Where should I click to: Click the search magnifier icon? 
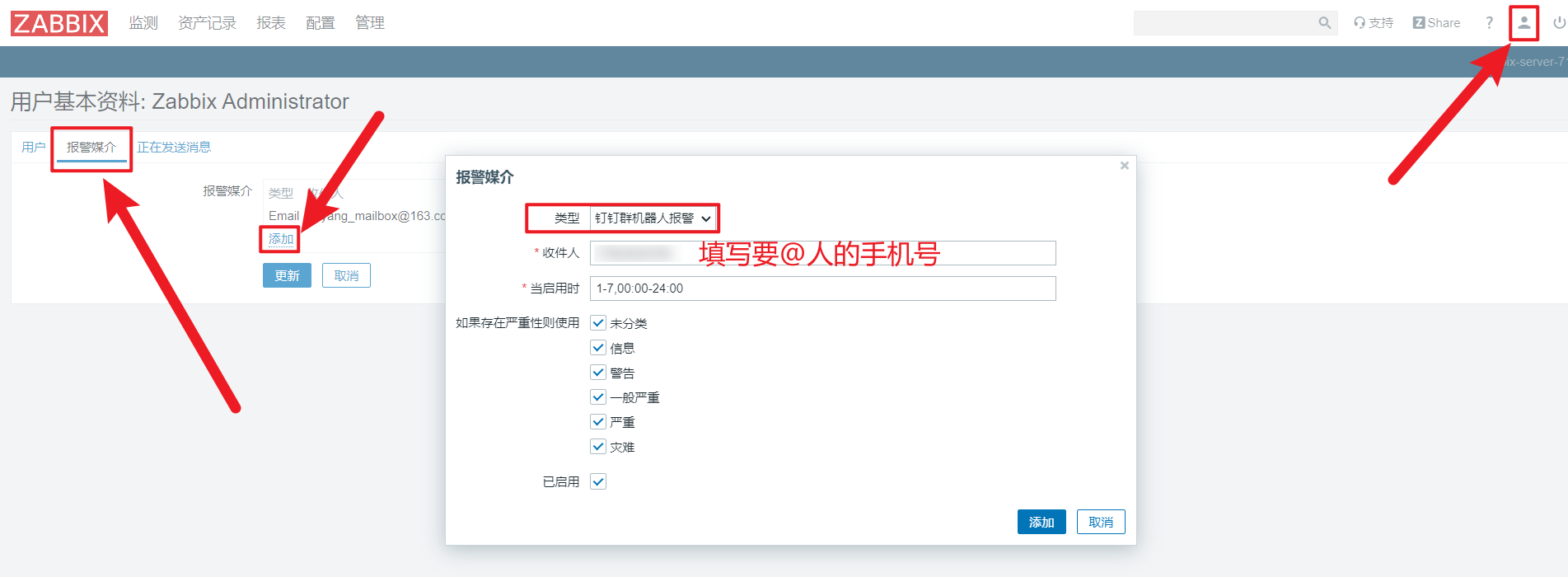1324,23
